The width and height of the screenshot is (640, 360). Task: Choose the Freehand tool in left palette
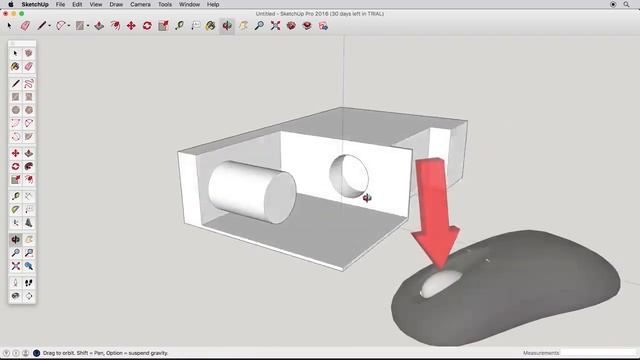[29, 84]
